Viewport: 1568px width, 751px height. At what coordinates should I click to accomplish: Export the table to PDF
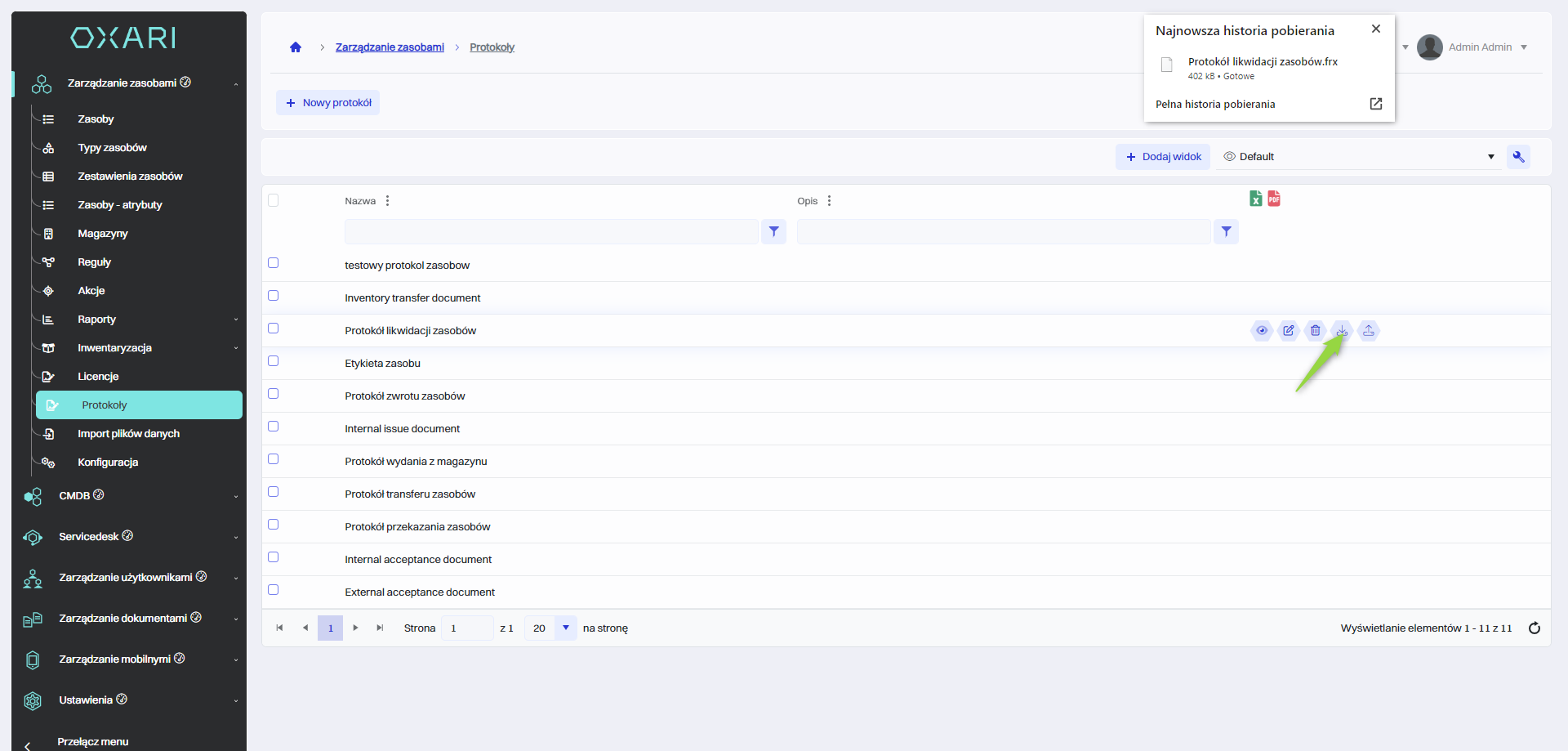[1274, 199]
